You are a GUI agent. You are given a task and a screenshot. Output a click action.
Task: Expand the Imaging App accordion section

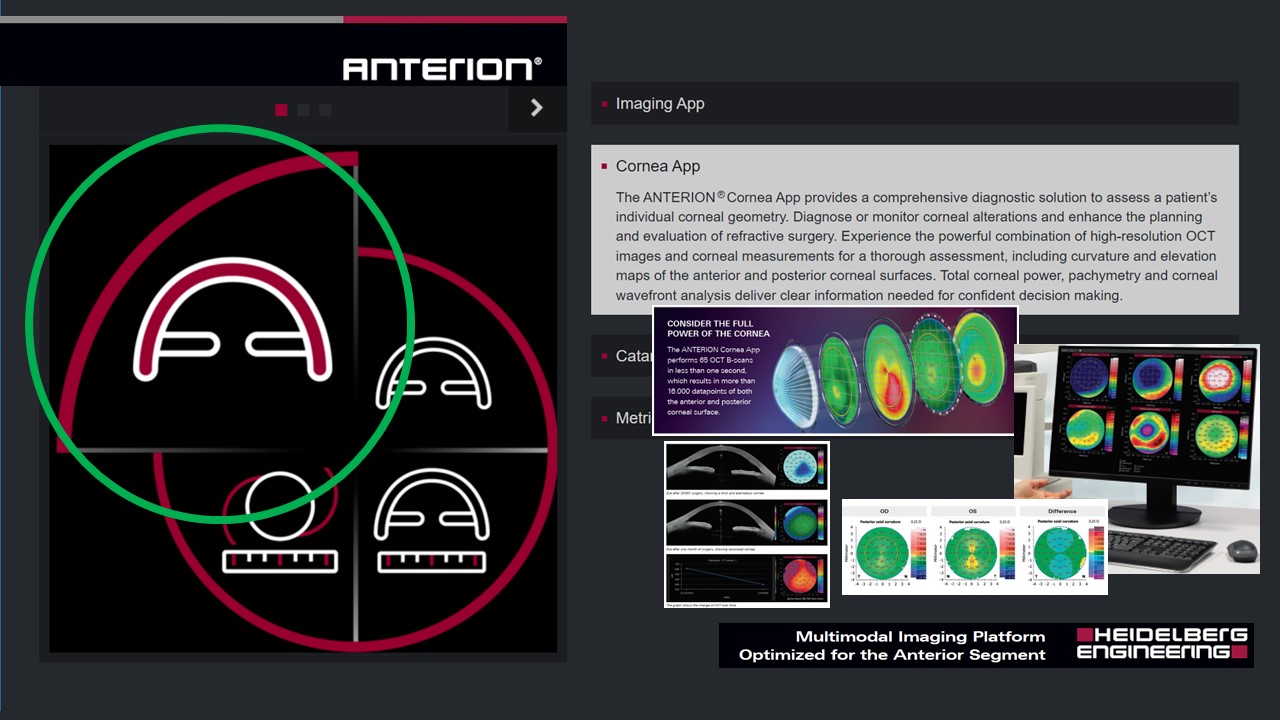point(914,103)
